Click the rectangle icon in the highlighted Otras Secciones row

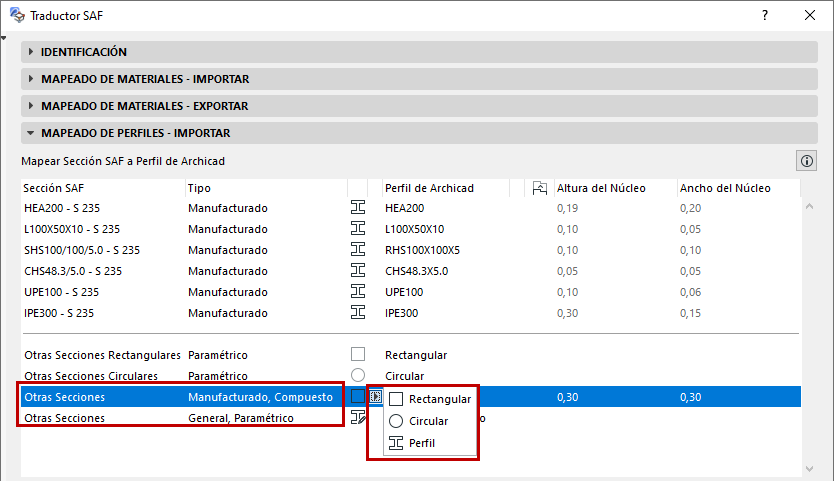click(x=358, y=396)
